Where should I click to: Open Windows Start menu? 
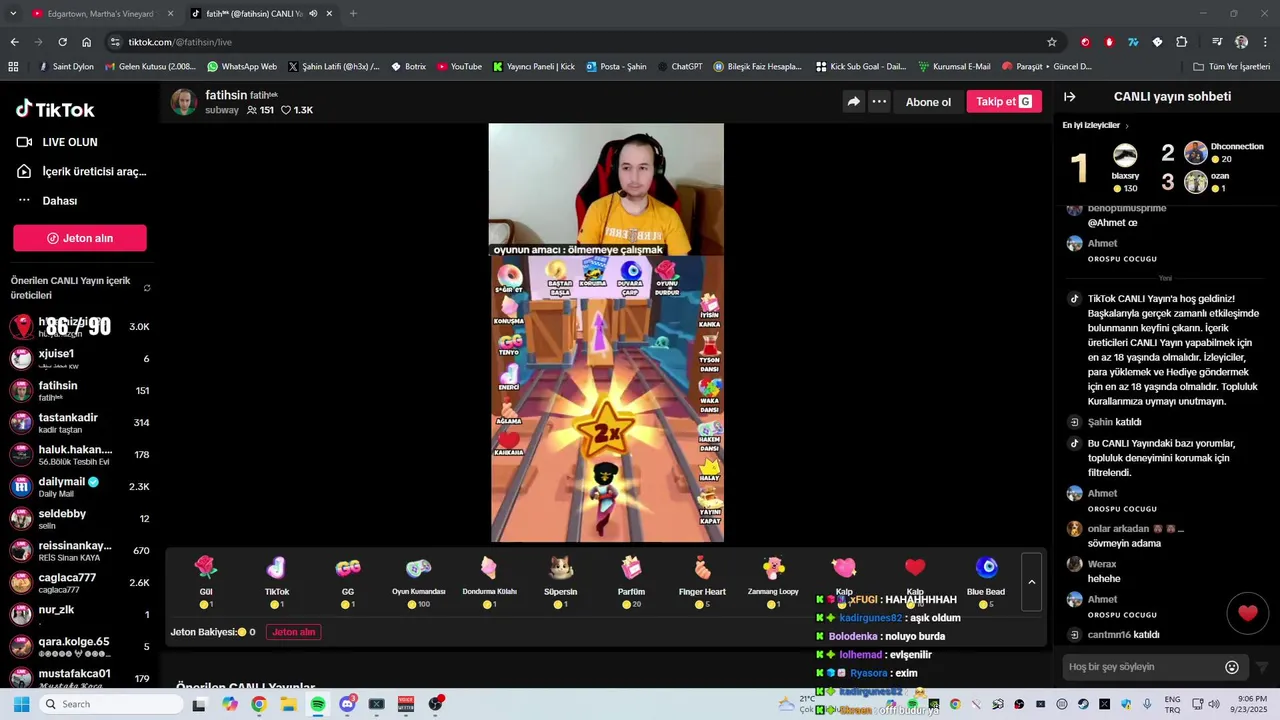click(x=21, y=704)
